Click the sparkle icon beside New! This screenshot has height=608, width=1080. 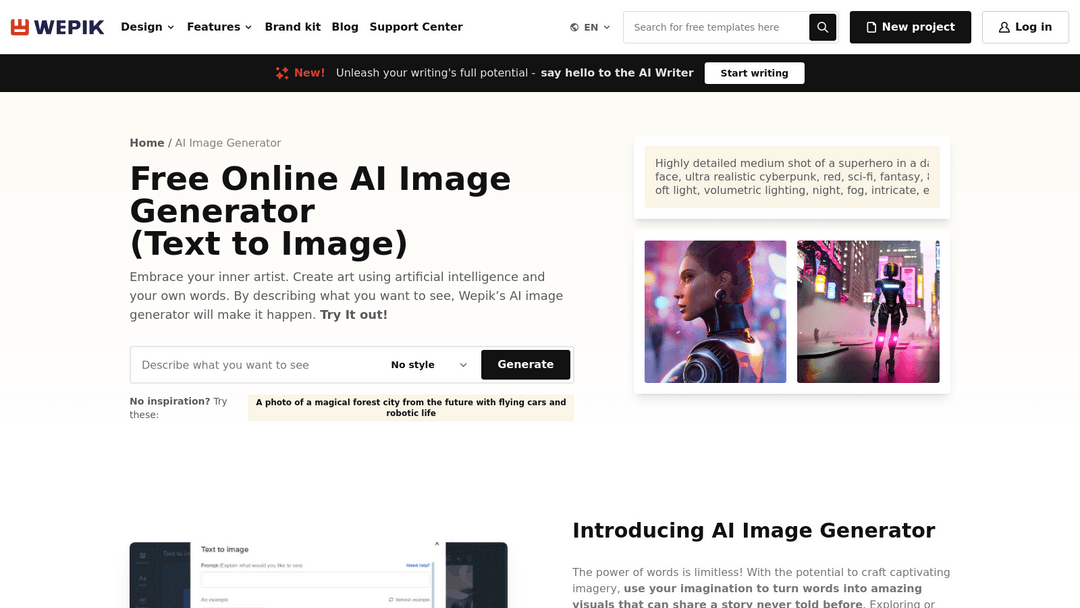click(282, 73)
